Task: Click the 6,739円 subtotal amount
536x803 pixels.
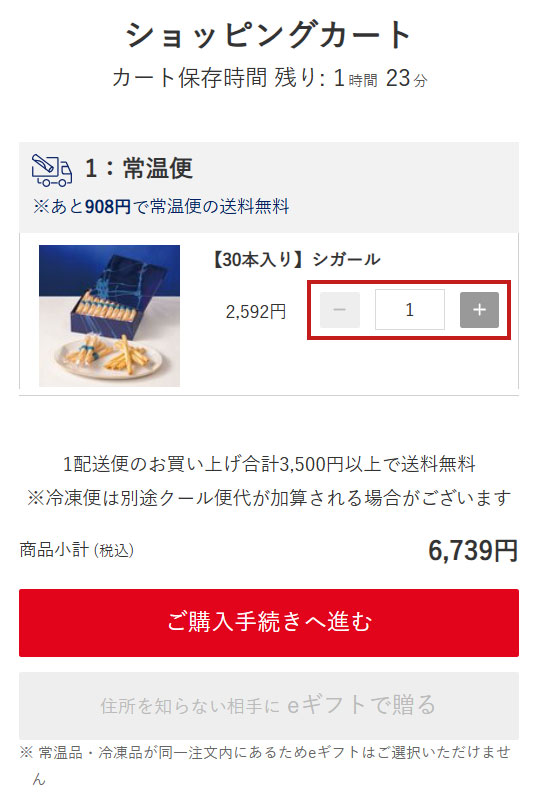Action: 473,551
